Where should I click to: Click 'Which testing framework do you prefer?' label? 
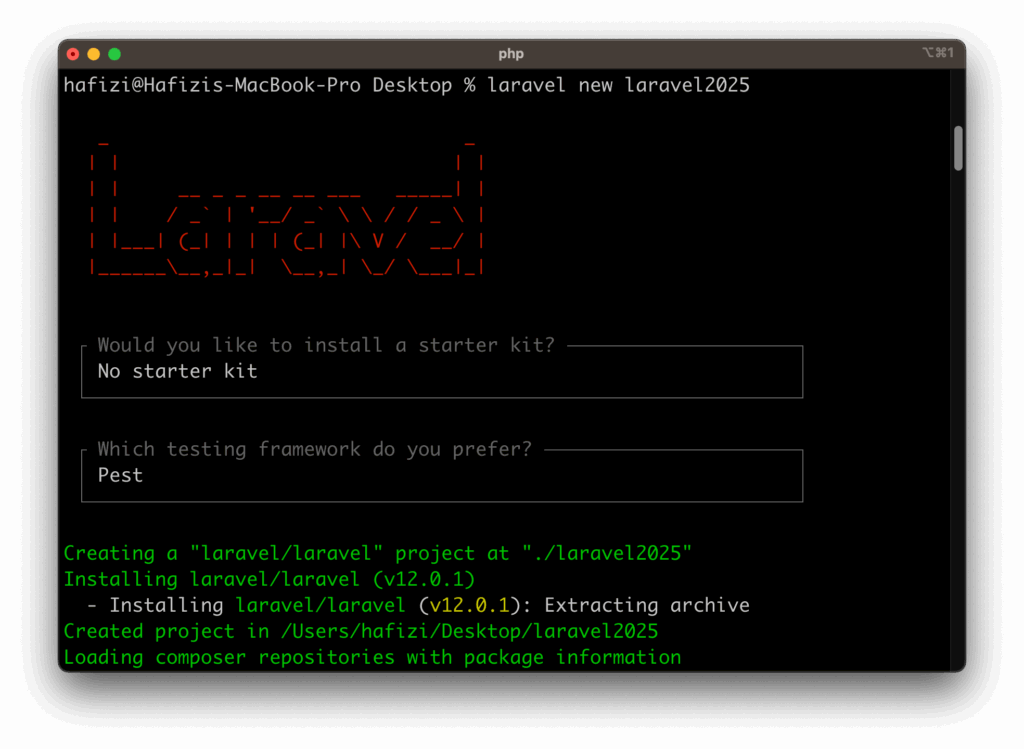(x=315, y=449)
